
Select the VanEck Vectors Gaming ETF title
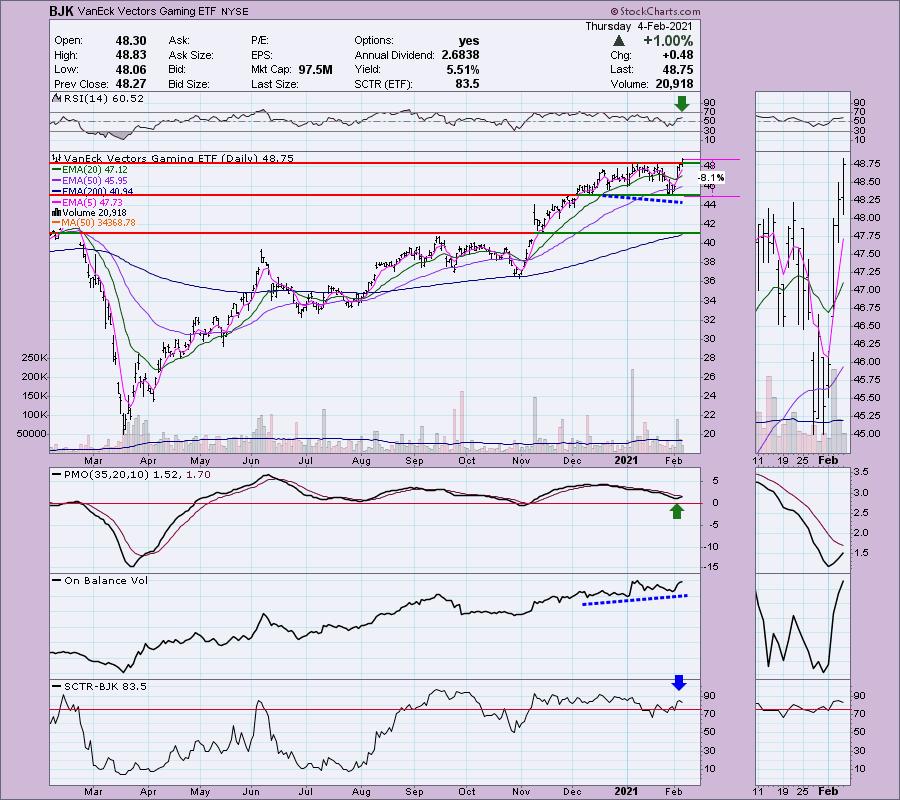[x=146, y=11]
